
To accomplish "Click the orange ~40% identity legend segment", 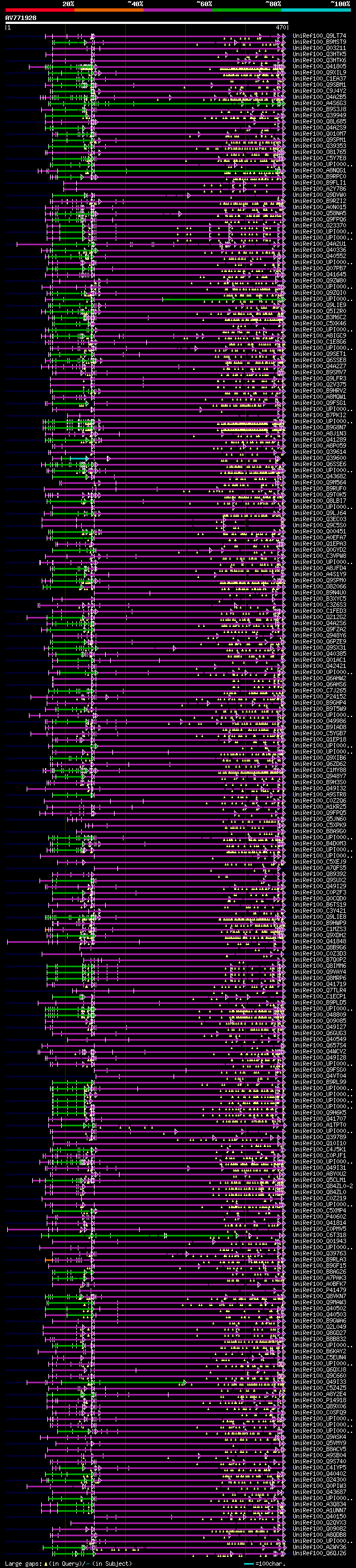I will pos(109,11).
